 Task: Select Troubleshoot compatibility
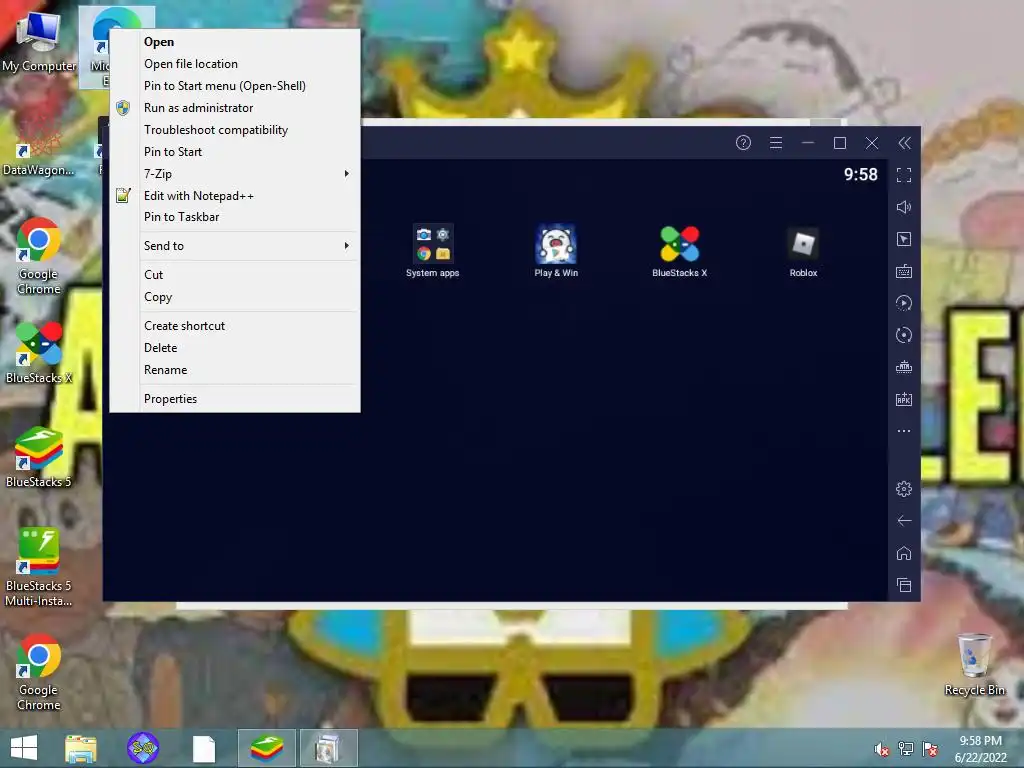click(235, 130)
